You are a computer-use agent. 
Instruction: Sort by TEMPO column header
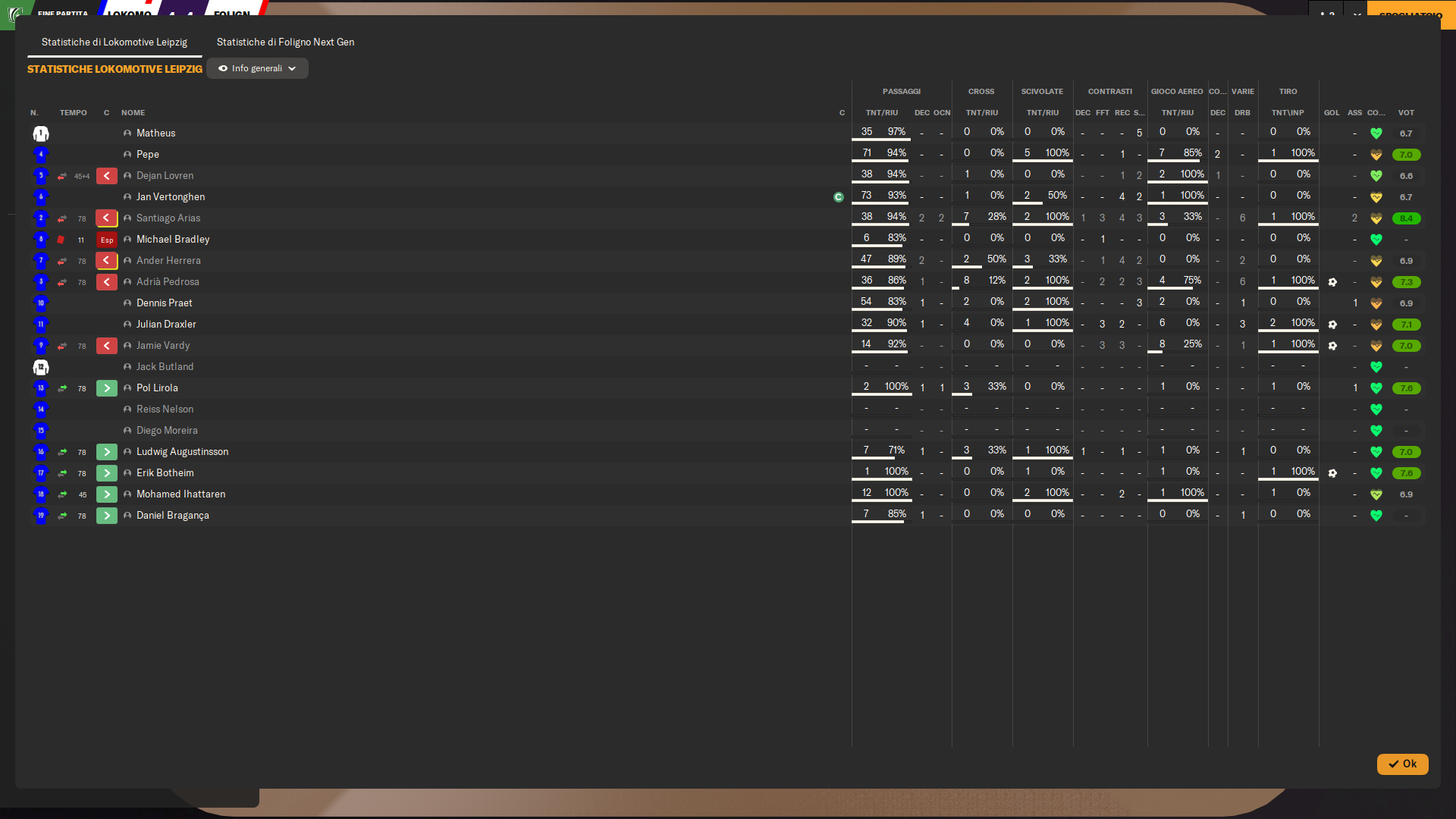tap(74, 113)
